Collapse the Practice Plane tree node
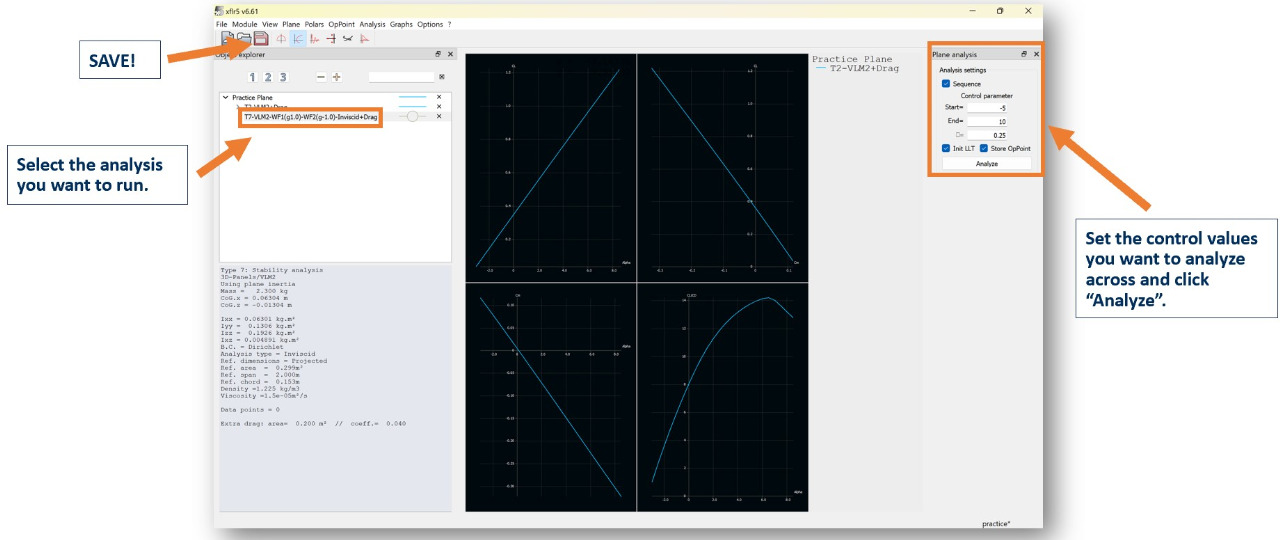 225,97
